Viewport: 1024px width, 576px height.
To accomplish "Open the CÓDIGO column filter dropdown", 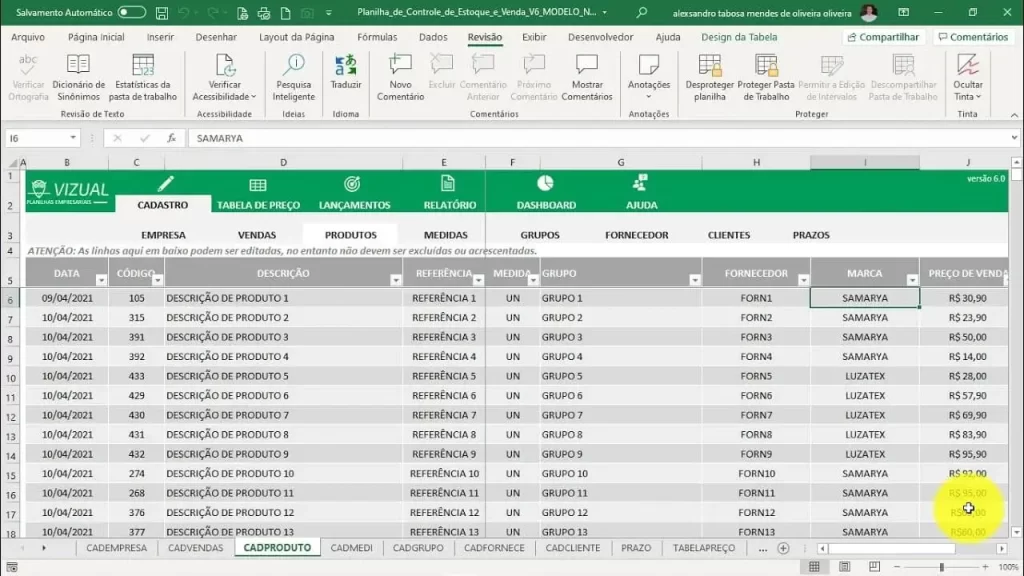I will pos(157,280).
